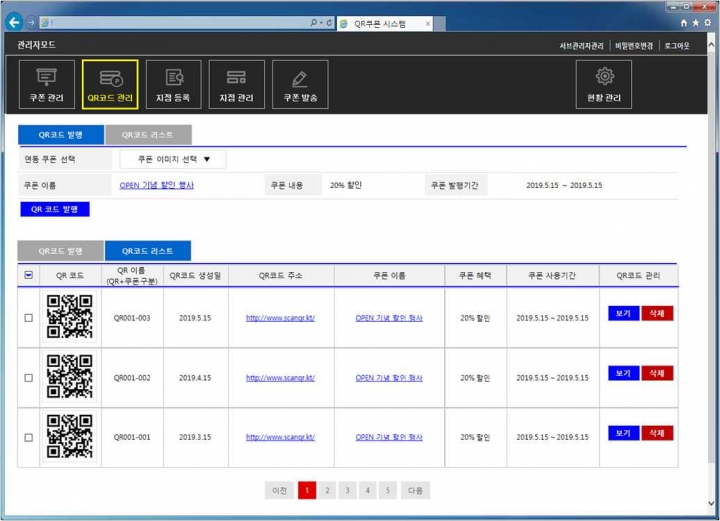
Task: Click QR code image for QR001-003
Action: 70,317
